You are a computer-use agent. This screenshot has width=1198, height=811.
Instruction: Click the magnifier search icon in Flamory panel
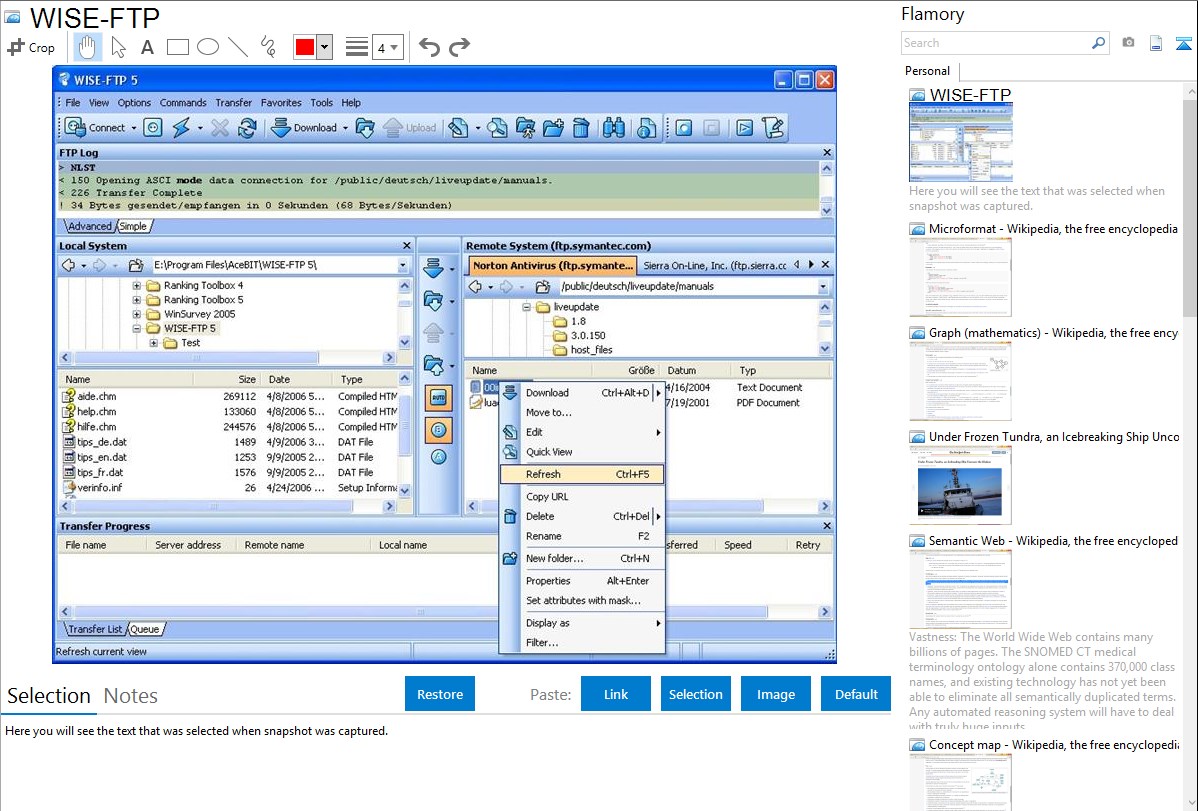1098,43
